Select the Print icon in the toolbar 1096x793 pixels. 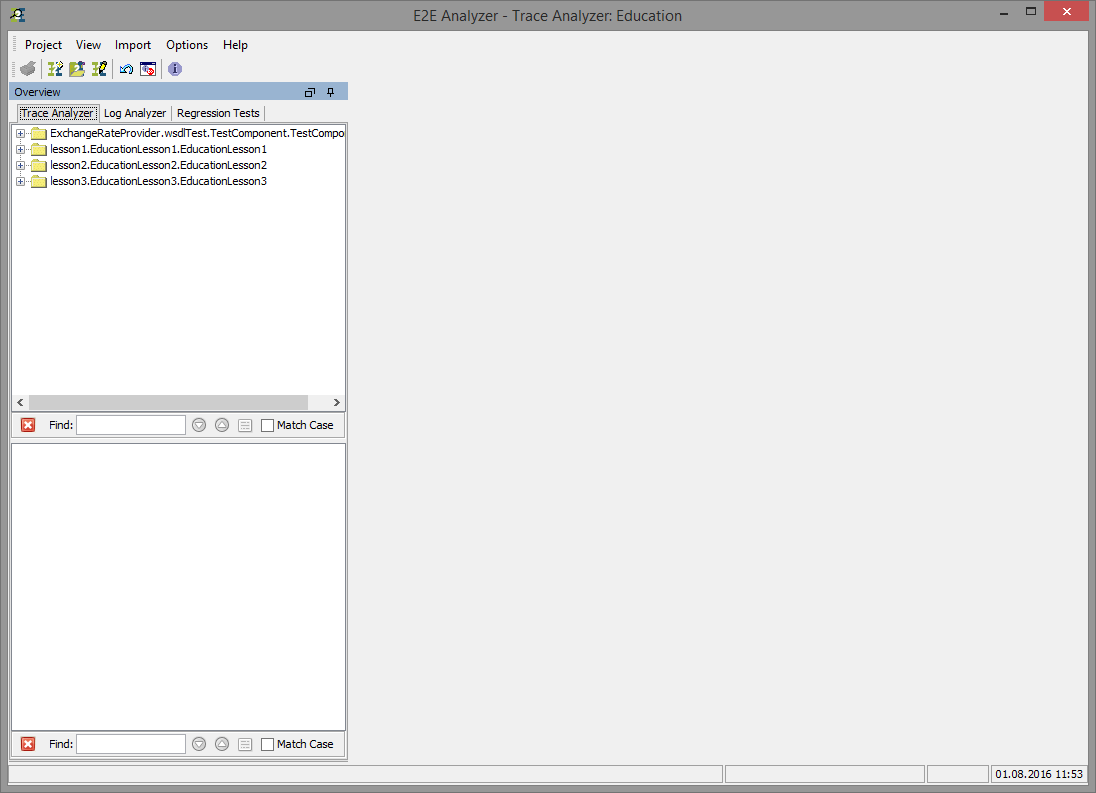click(27, 69)
